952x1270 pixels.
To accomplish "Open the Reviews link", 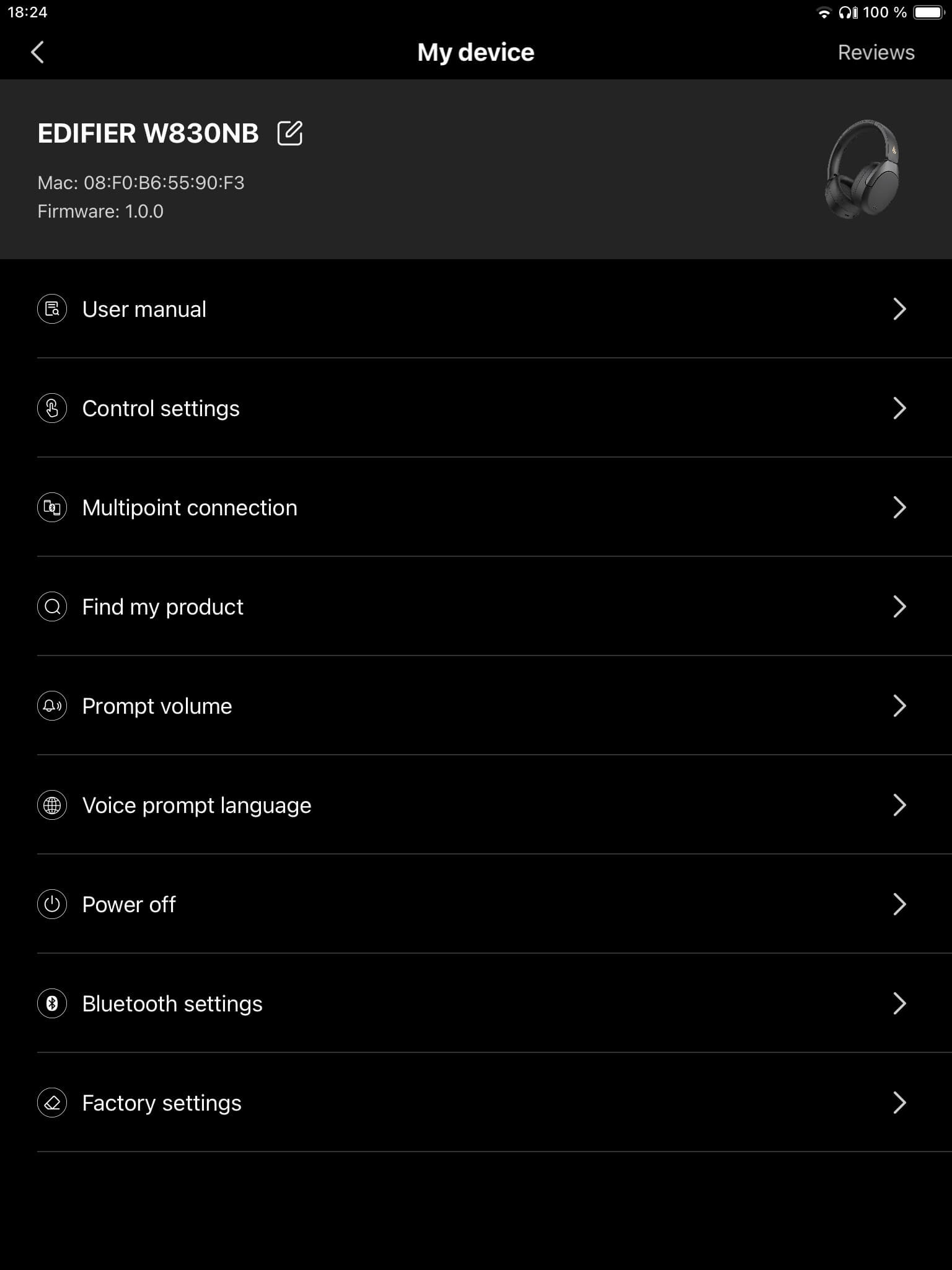I will point(876,52).
